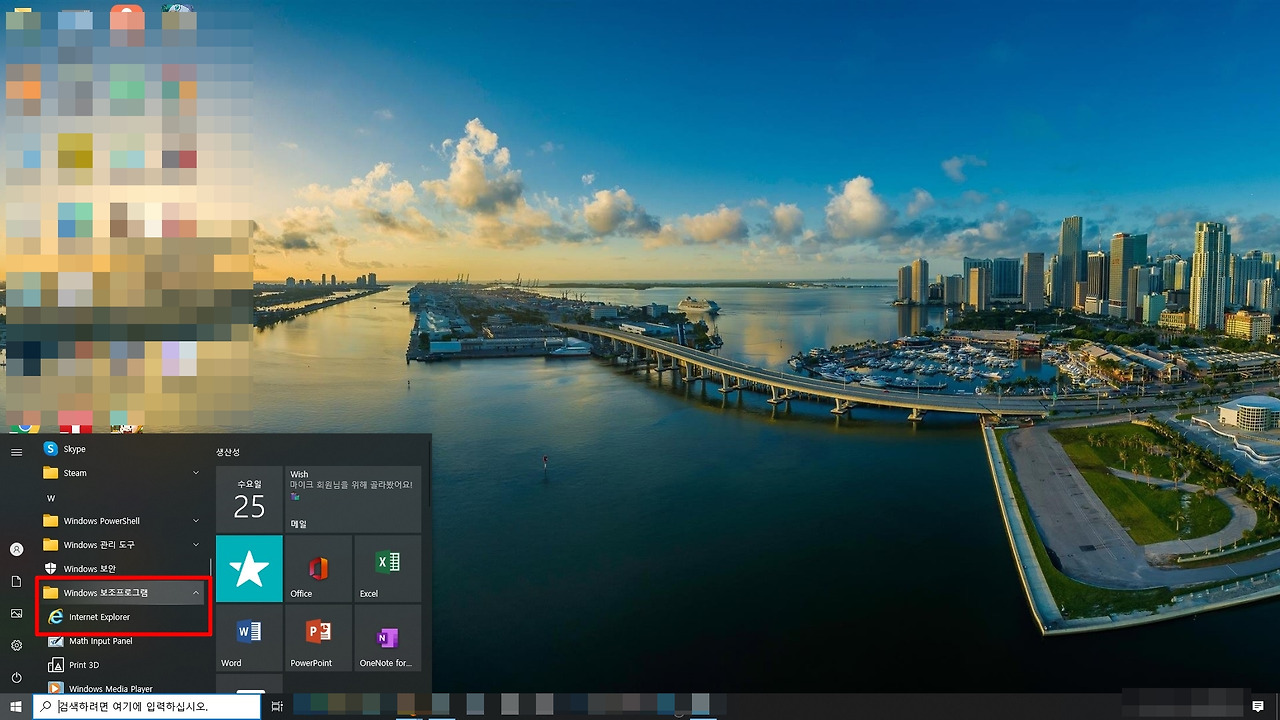Open the Word tile
1280x720 pixels.
[x=249, y=637]
